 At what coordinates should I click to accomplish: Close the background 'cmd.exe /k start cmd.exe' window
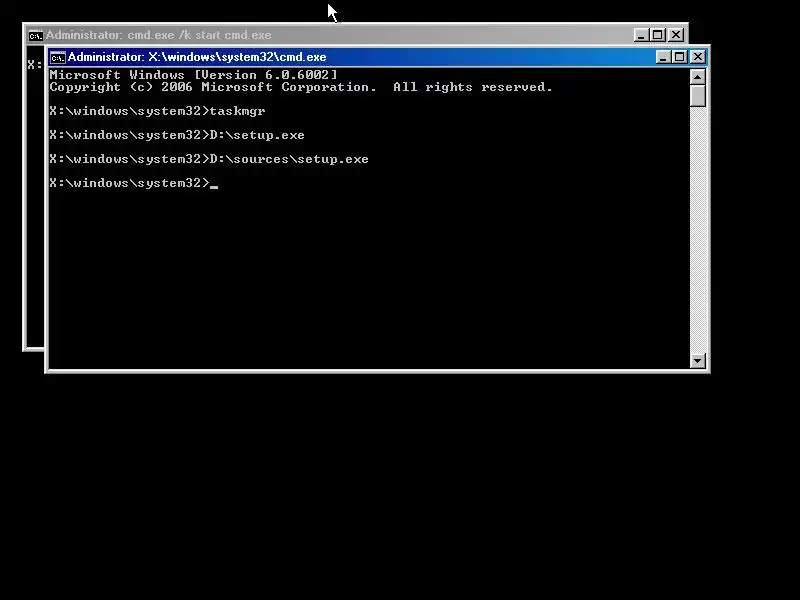click(676, 35)
